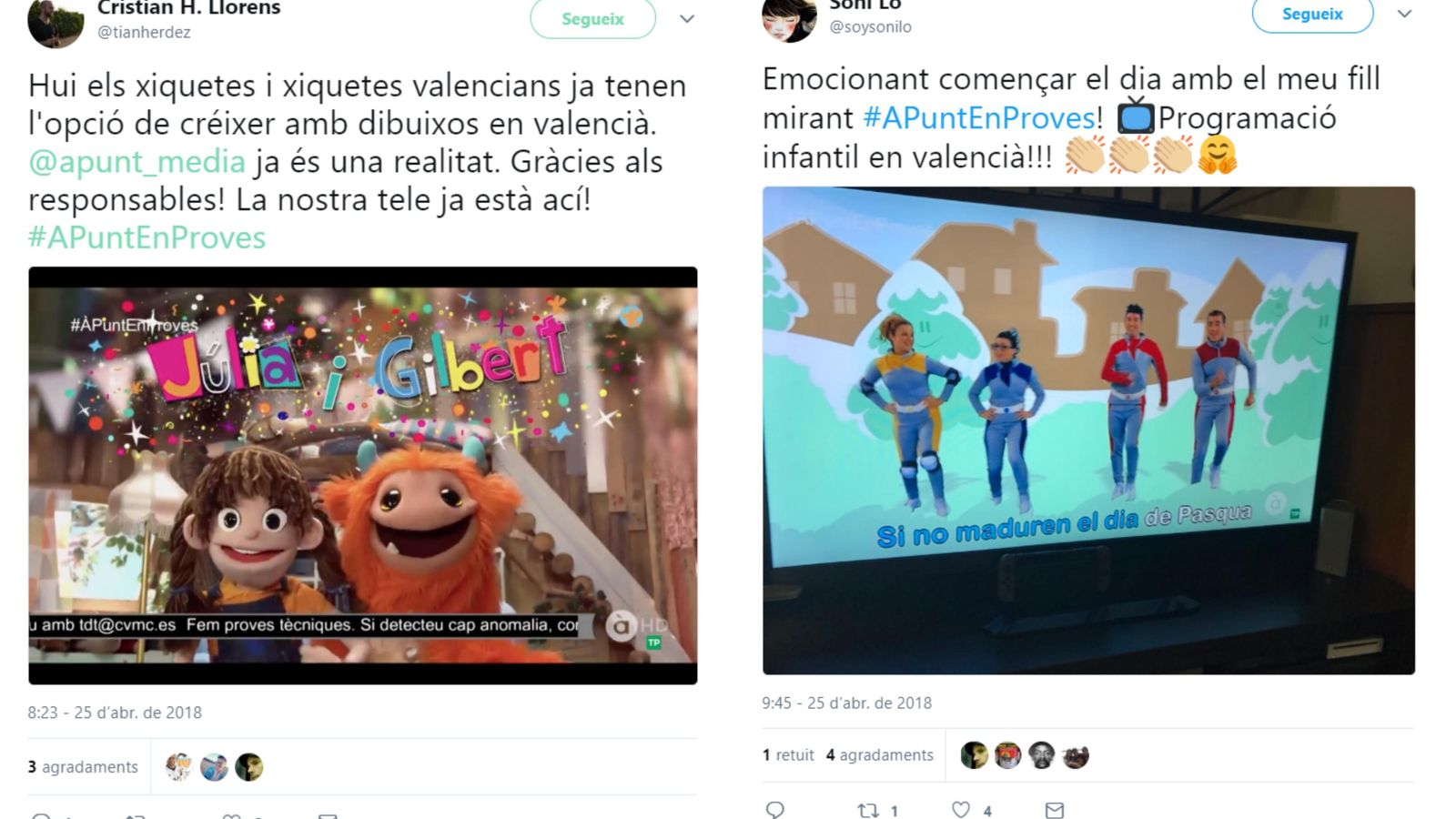Follow @tianherdez with the Segueix button

[592, 18]
